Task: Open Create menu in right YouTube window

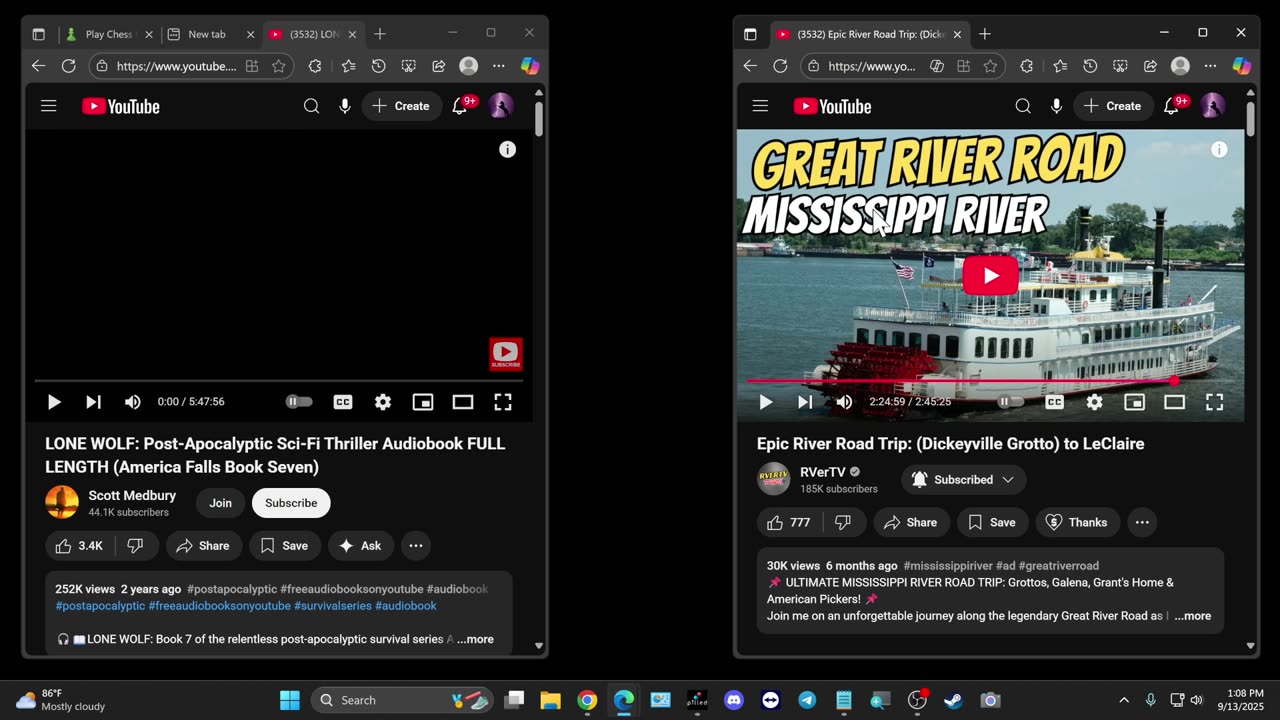Action: (x=1114, y=106)
